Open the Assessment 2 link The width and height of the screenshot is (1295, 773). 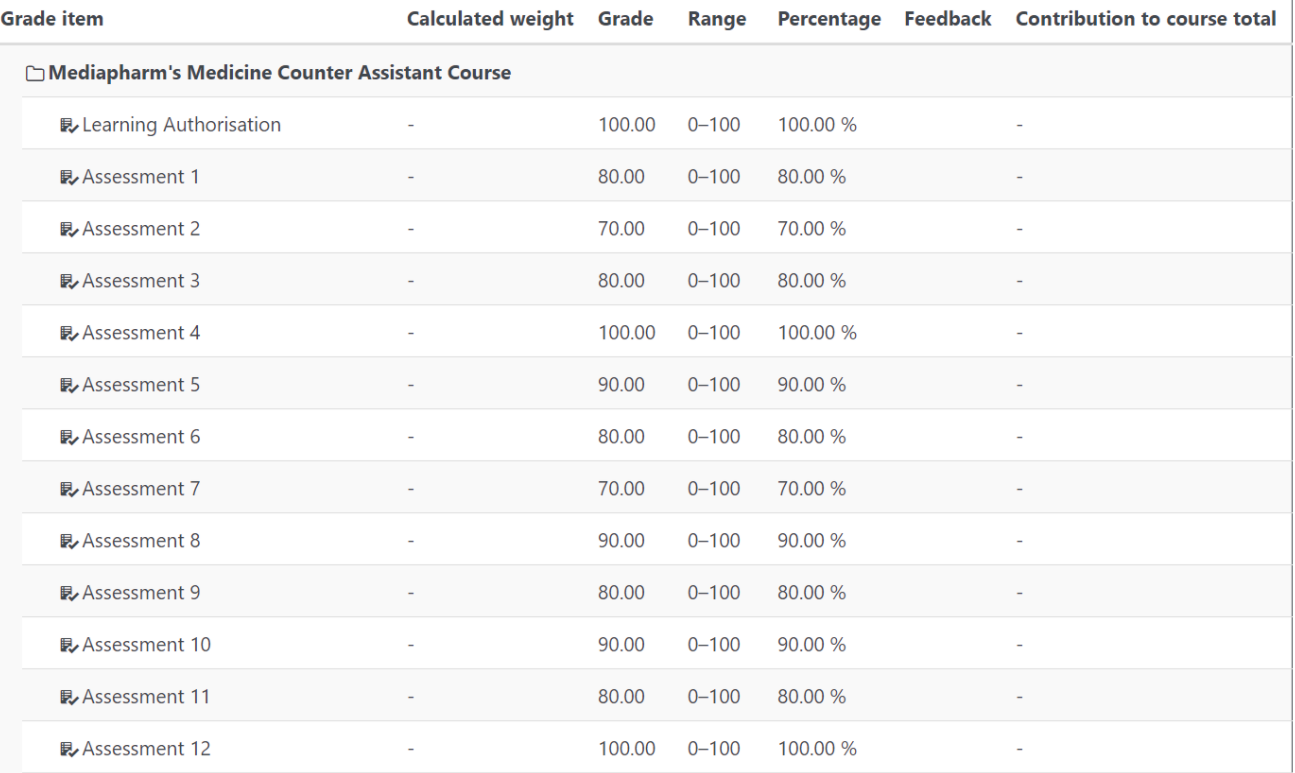(141, 229)
